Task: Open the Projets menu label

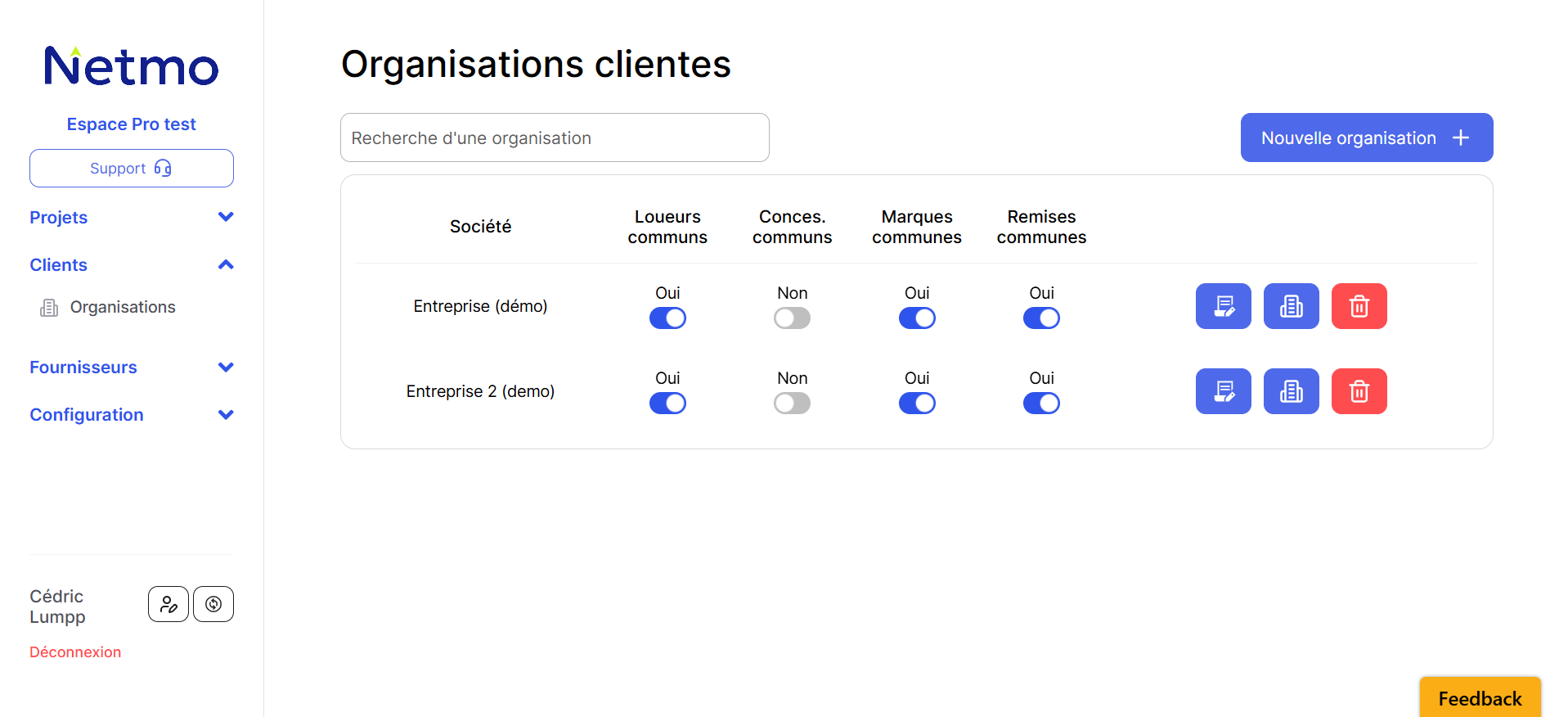Action: pyautogui.click(x=58, y=218)
